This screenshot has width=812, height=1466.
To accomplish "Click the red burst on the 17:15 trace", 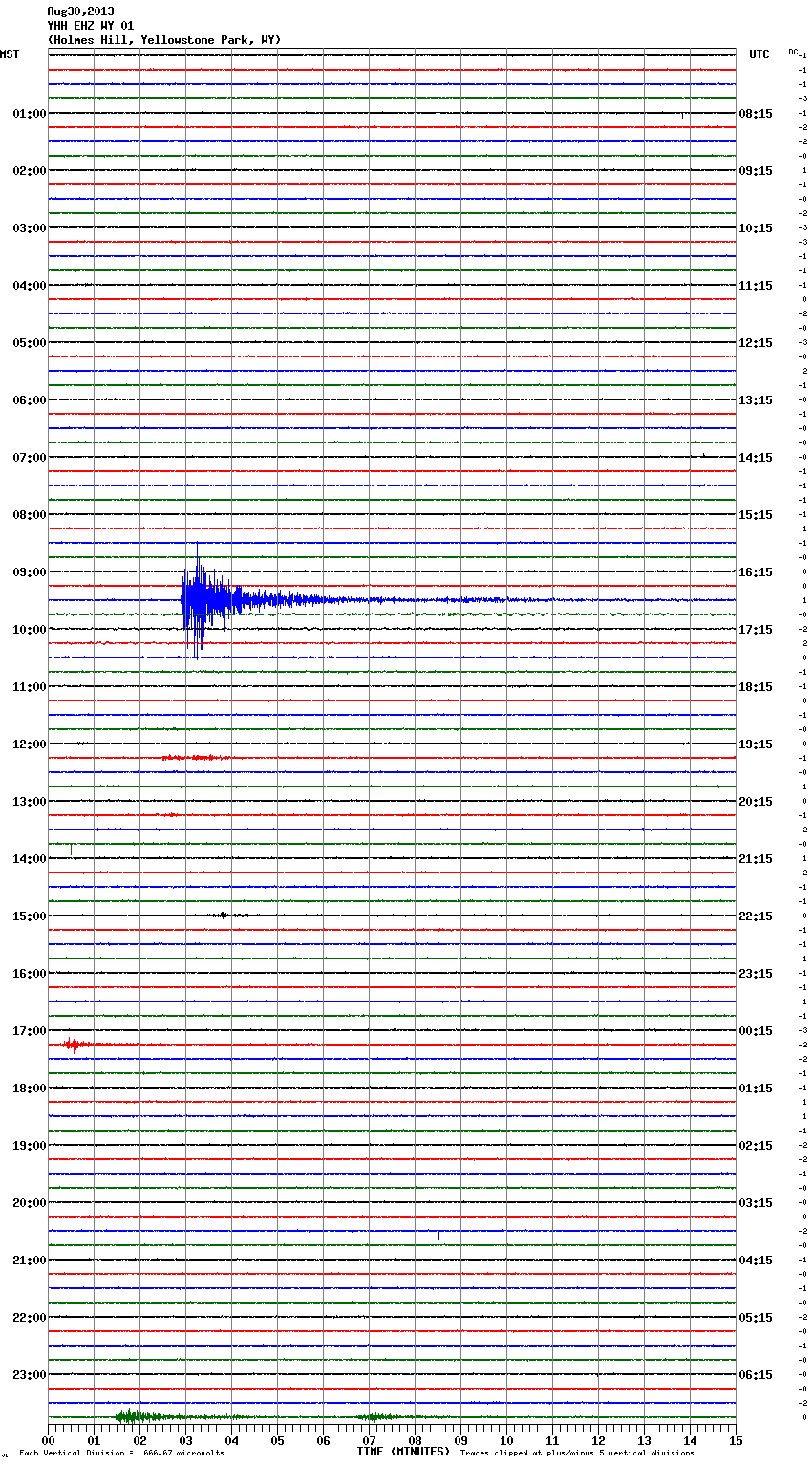I will (74, 1045).
